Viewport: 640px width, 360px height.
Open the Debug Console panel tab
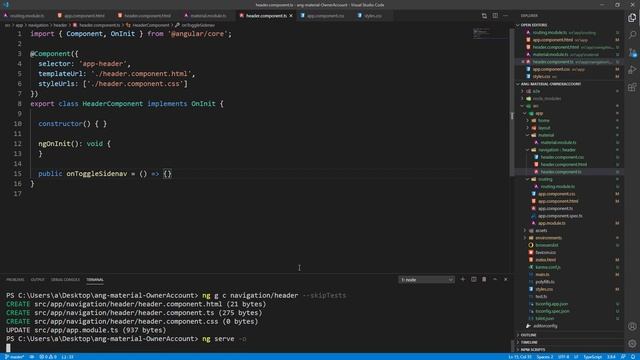point(65,280)
